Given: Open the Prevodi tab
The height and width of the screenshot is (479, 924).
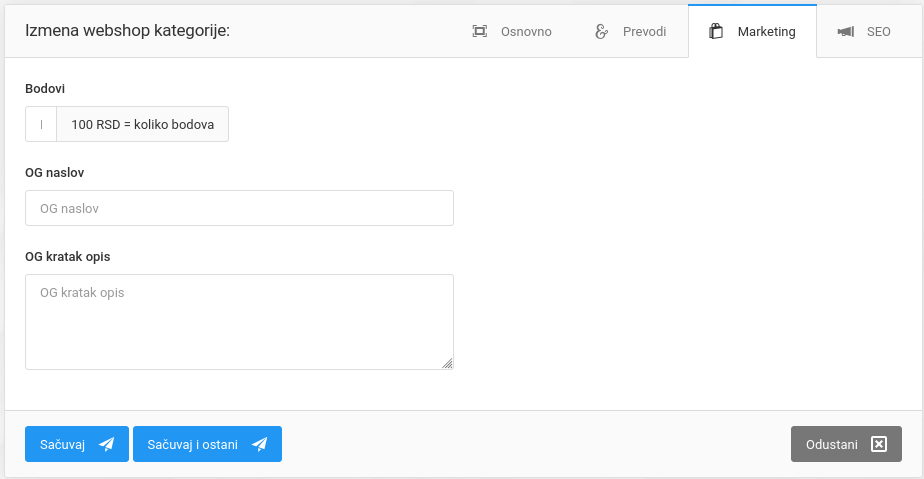Looking at the screenshot, I should point(644,32).
